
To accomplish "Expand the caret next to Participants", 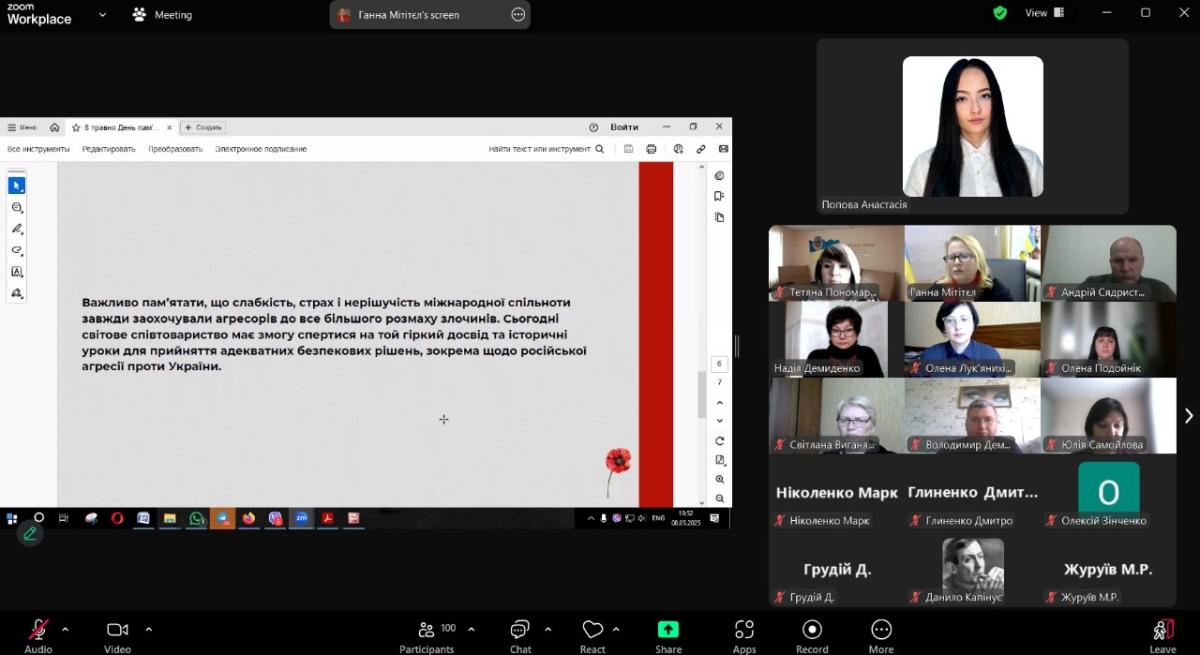I will tap(471, 629).
